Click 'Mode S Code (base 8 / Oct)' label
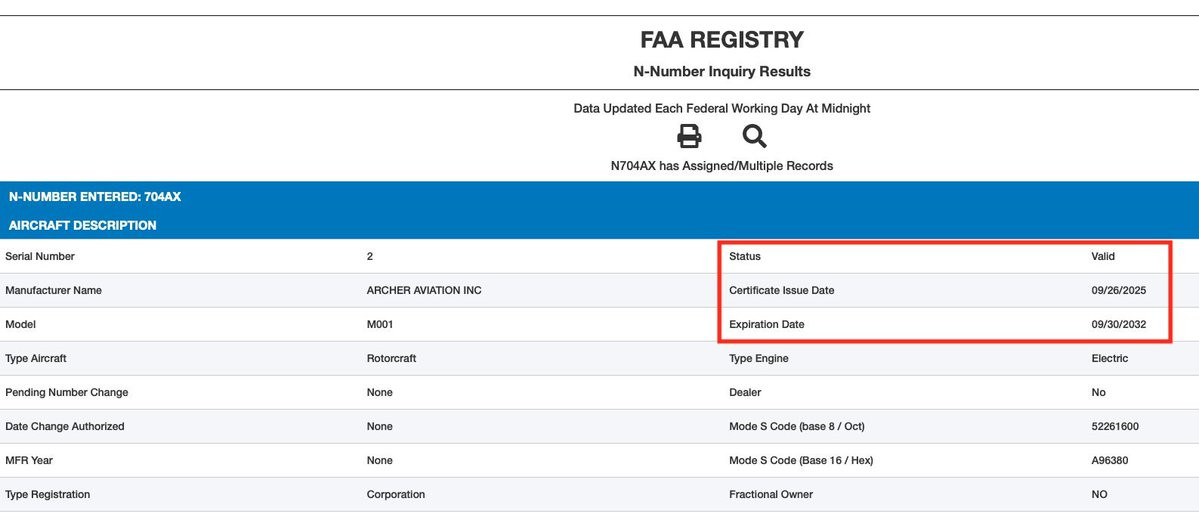The height and width of the screenshot is (526, 1199). [x=797, y=427]
